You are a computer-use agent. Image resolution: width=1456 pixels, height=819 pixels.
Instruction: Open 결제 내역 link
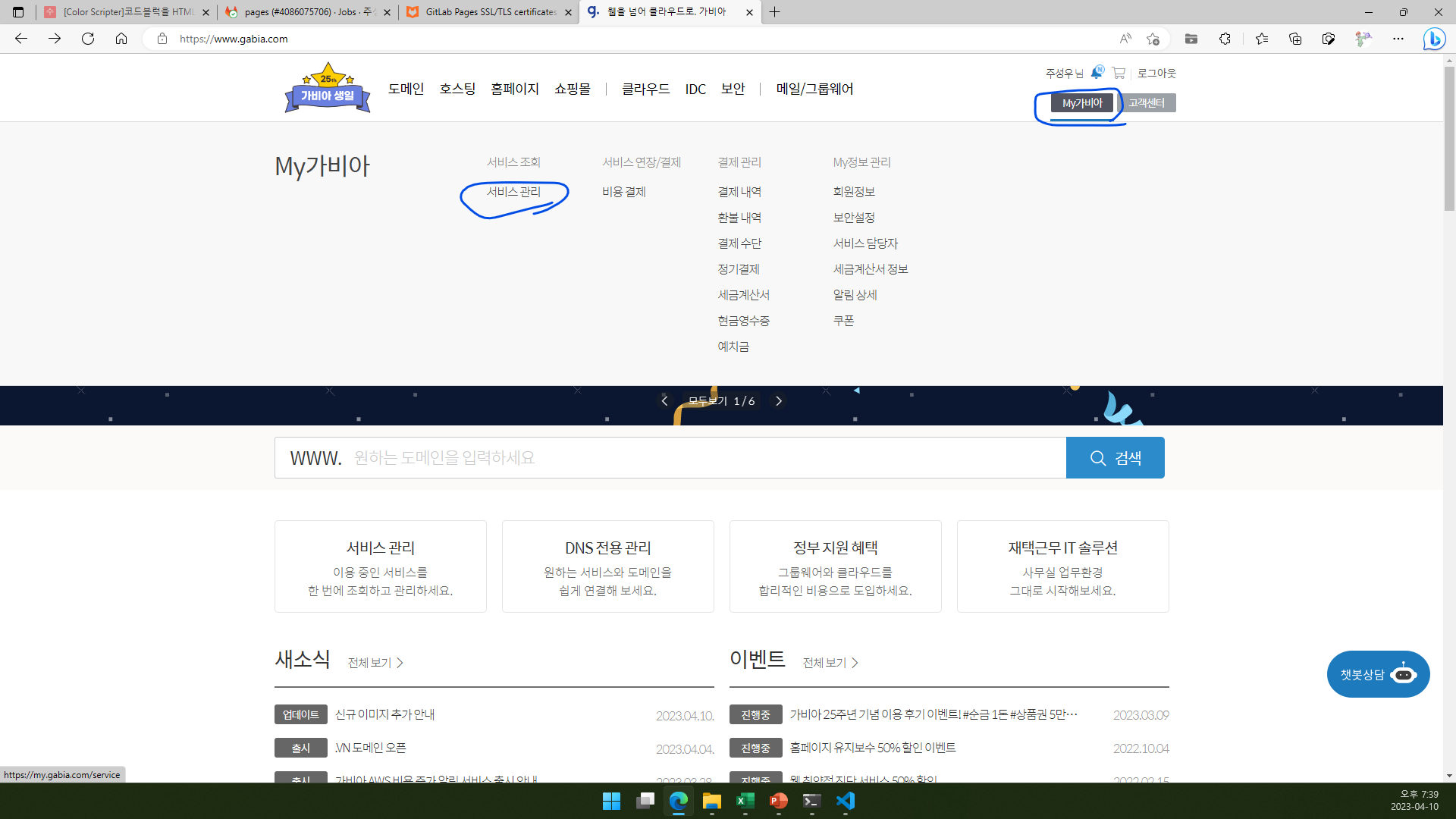click(x=739, y=192)
